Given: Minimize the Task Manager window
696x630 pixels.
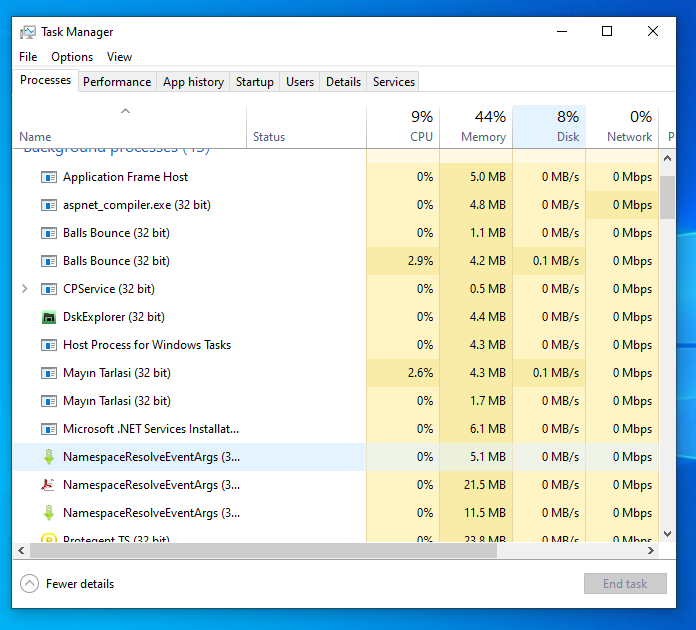Looking at the screenshot, I should click(x=562, y=32).
